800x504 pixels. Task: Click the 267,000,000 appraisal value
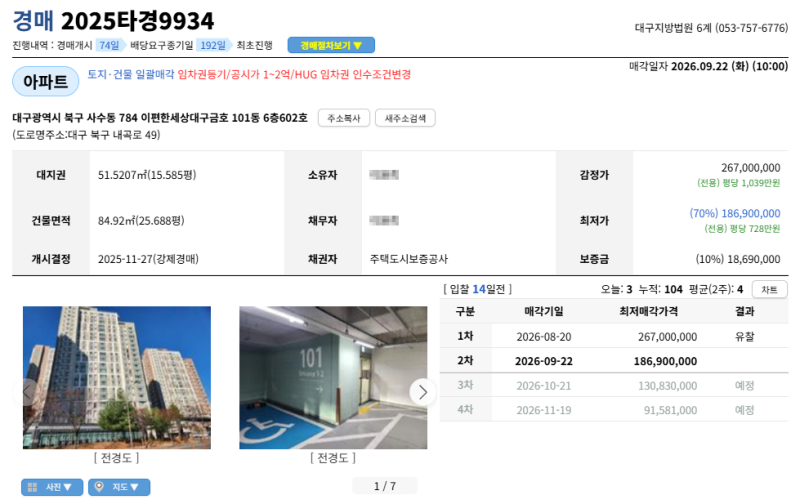click(751, 168)
